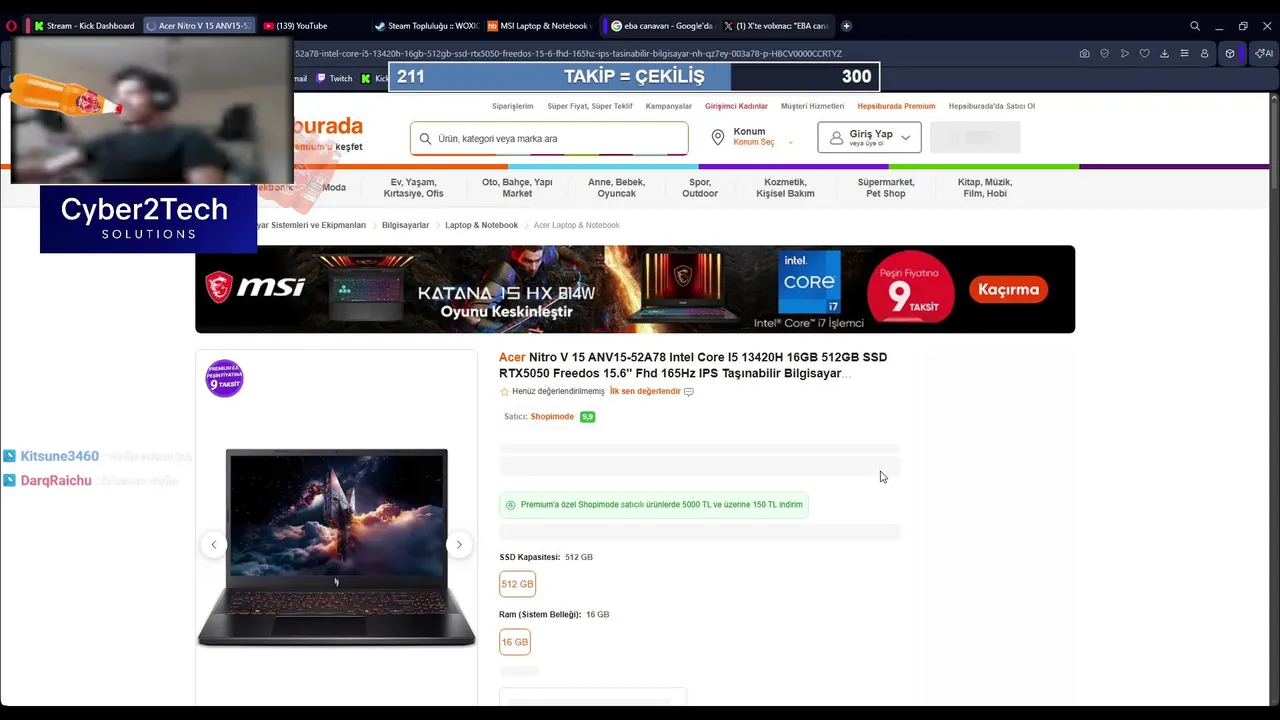Open the browser profile icon
Screen dimensions: 1280x720
click(x=1204, y=54)
